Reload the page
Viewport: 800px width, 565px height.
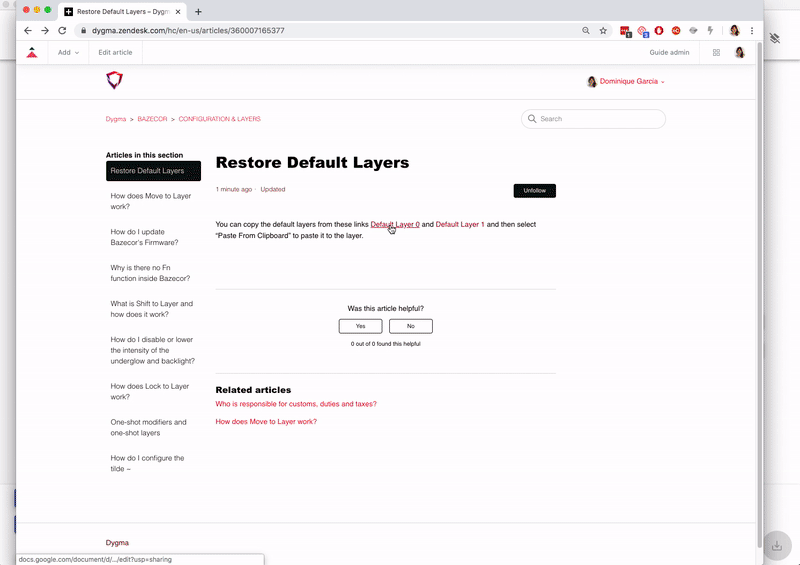tap(62, 31)
